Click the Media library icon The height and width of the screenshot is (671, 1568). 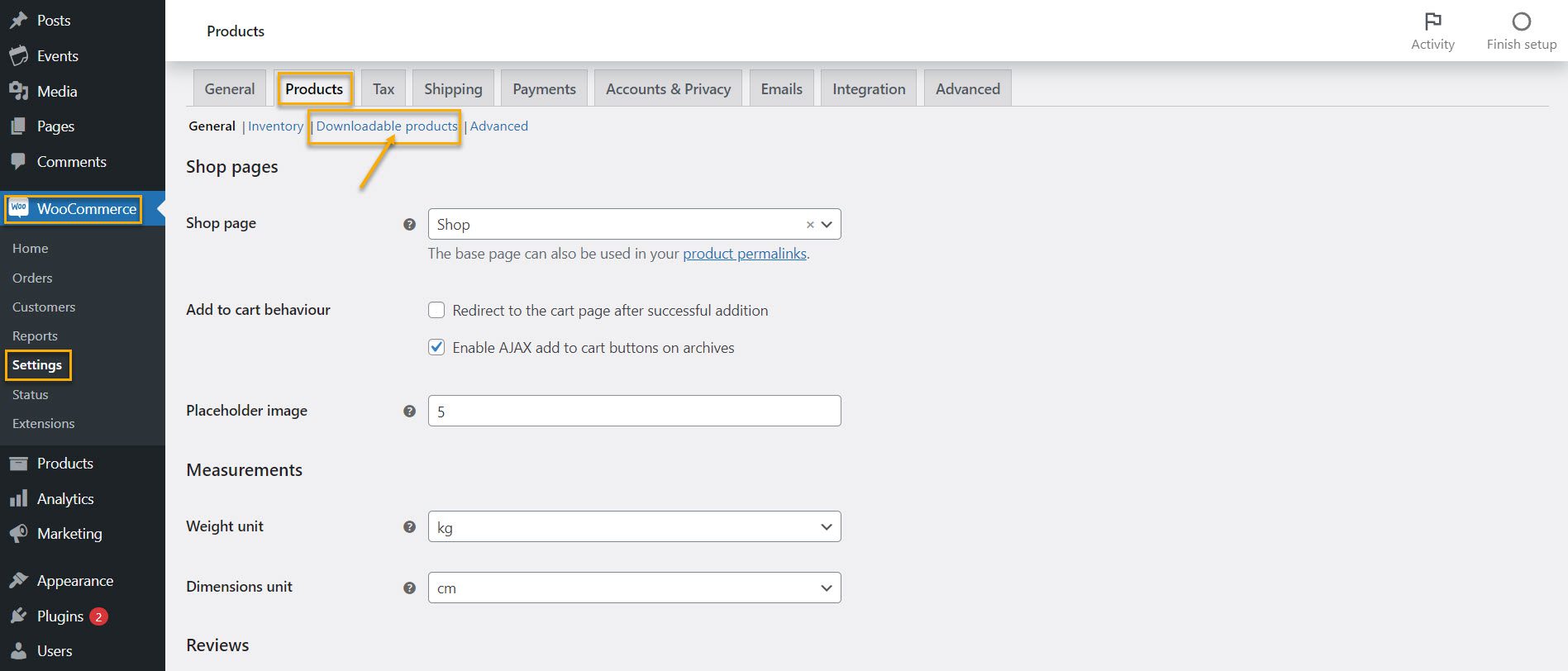(18, 91)
